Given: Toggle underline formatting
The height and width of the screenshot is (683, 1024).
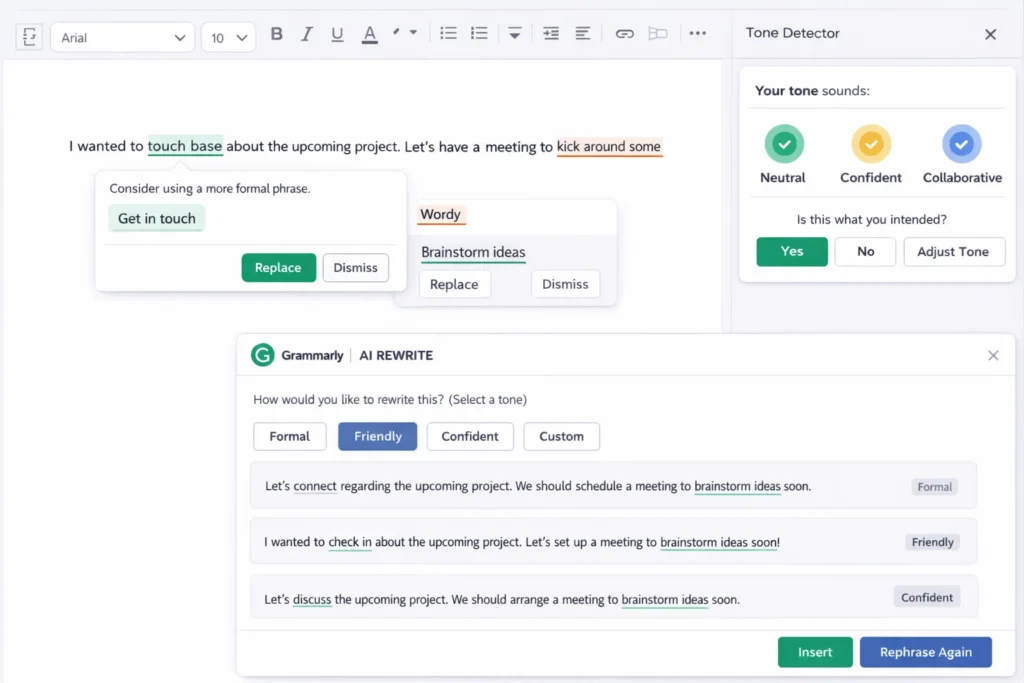Looking at the screenshot, I should click(337, 33).
